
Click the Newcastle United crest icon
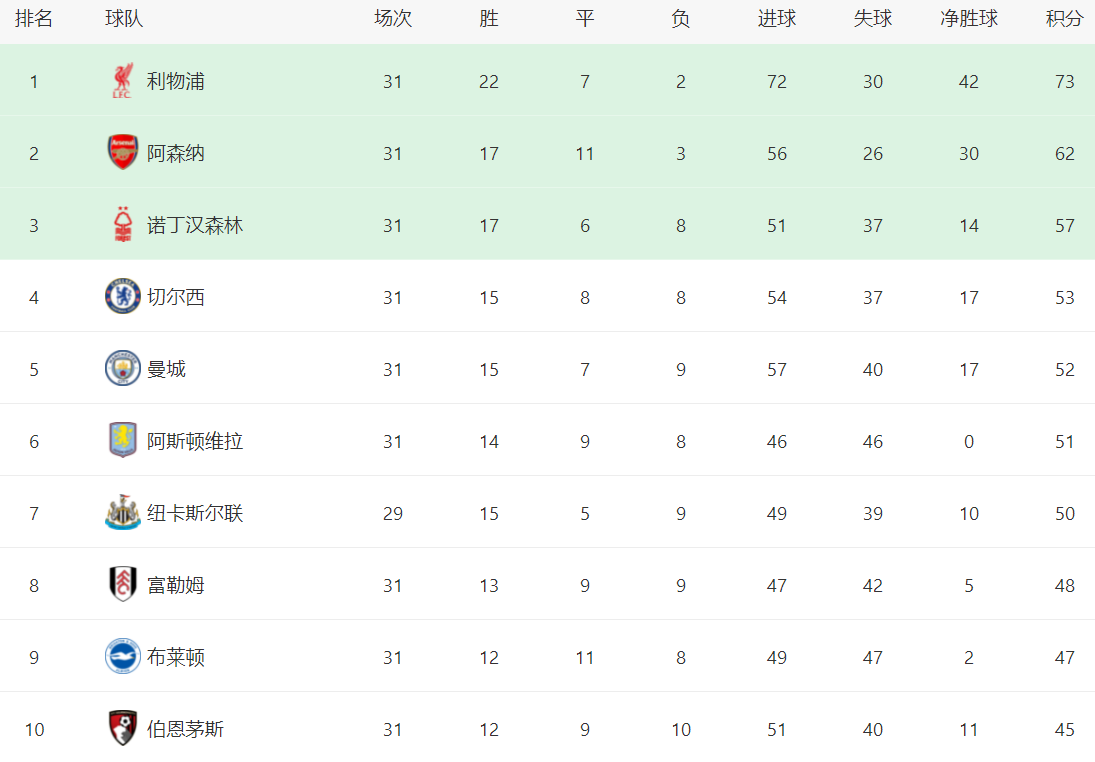pyautogui.click(x=123, y=512)
